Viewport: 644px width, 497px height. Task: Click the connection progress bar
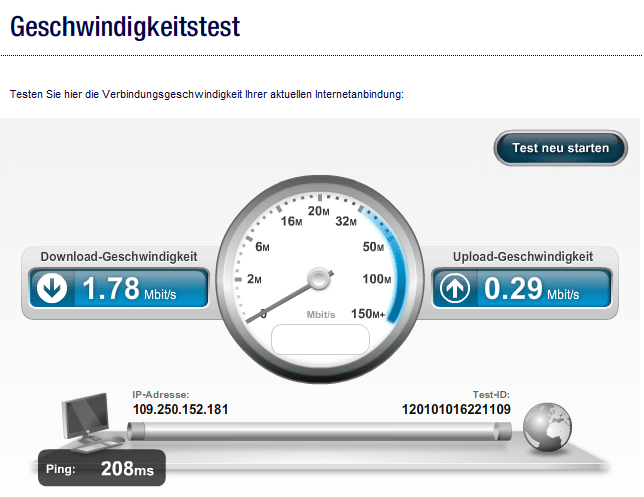click(x=319, y=431)
